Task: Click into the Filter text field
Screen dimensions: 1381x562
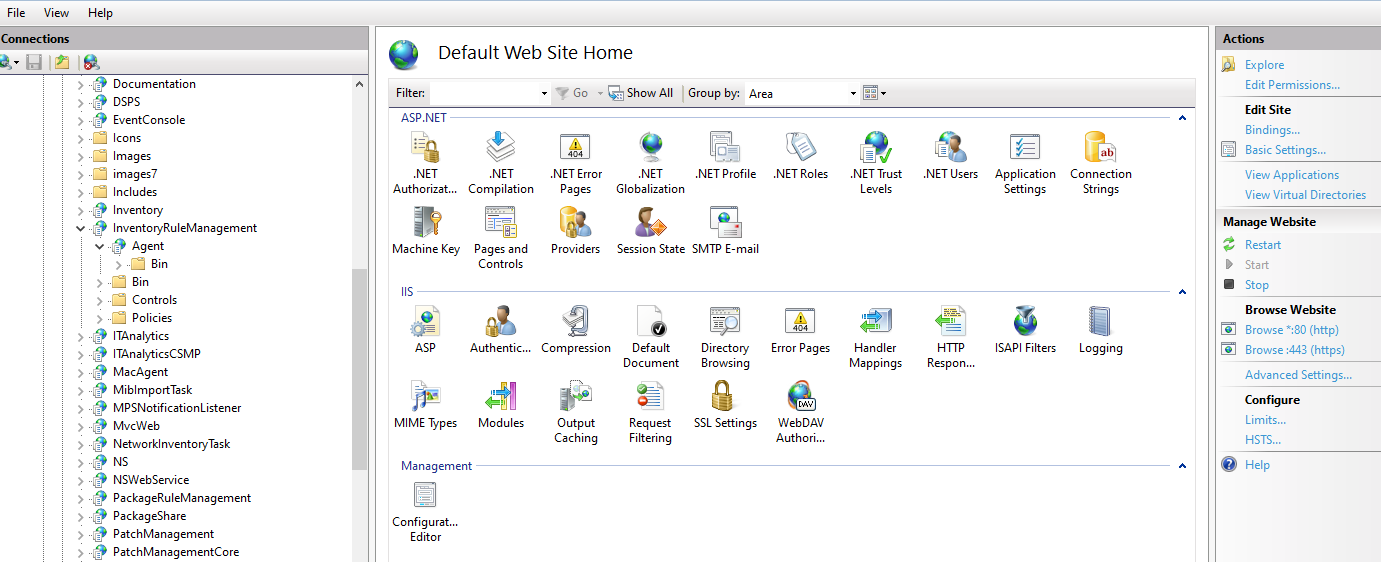Action: 484,93
